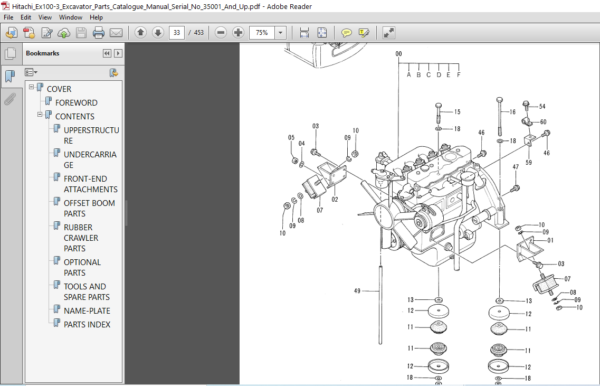Go to previous page with up arrow
Screen dimensions: 600x386
pyautogui.click(x=140, y=33)
